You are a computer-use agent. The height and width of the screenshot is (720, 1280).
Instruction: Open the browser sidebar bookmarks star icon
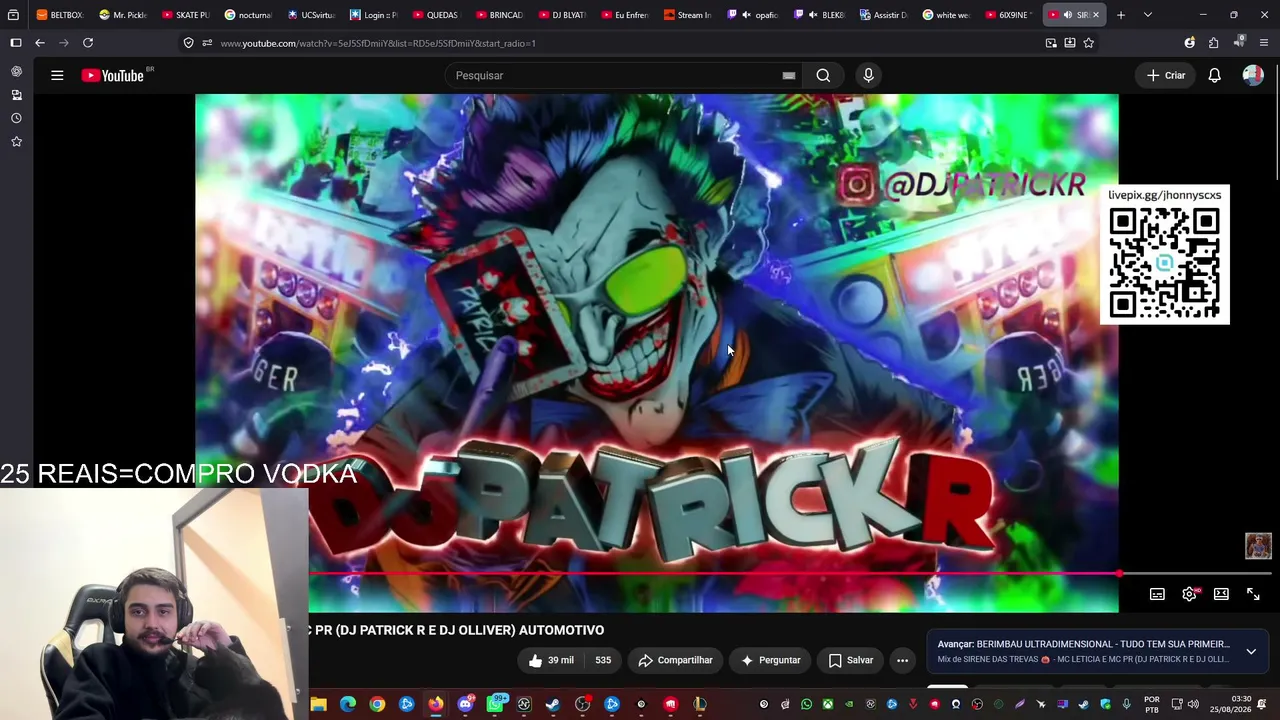pyautogui.click(x=16, y=142)
